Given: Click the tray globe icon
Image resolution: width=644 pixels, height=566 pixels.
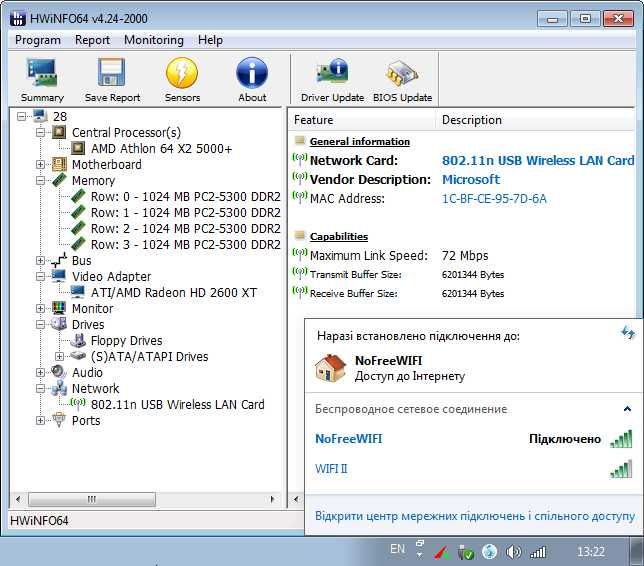Looking at the screenshot, I should [x=489, y=552].
